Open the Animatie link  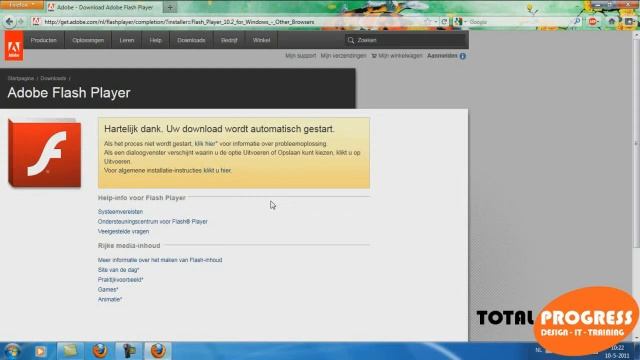coord(110,299)
